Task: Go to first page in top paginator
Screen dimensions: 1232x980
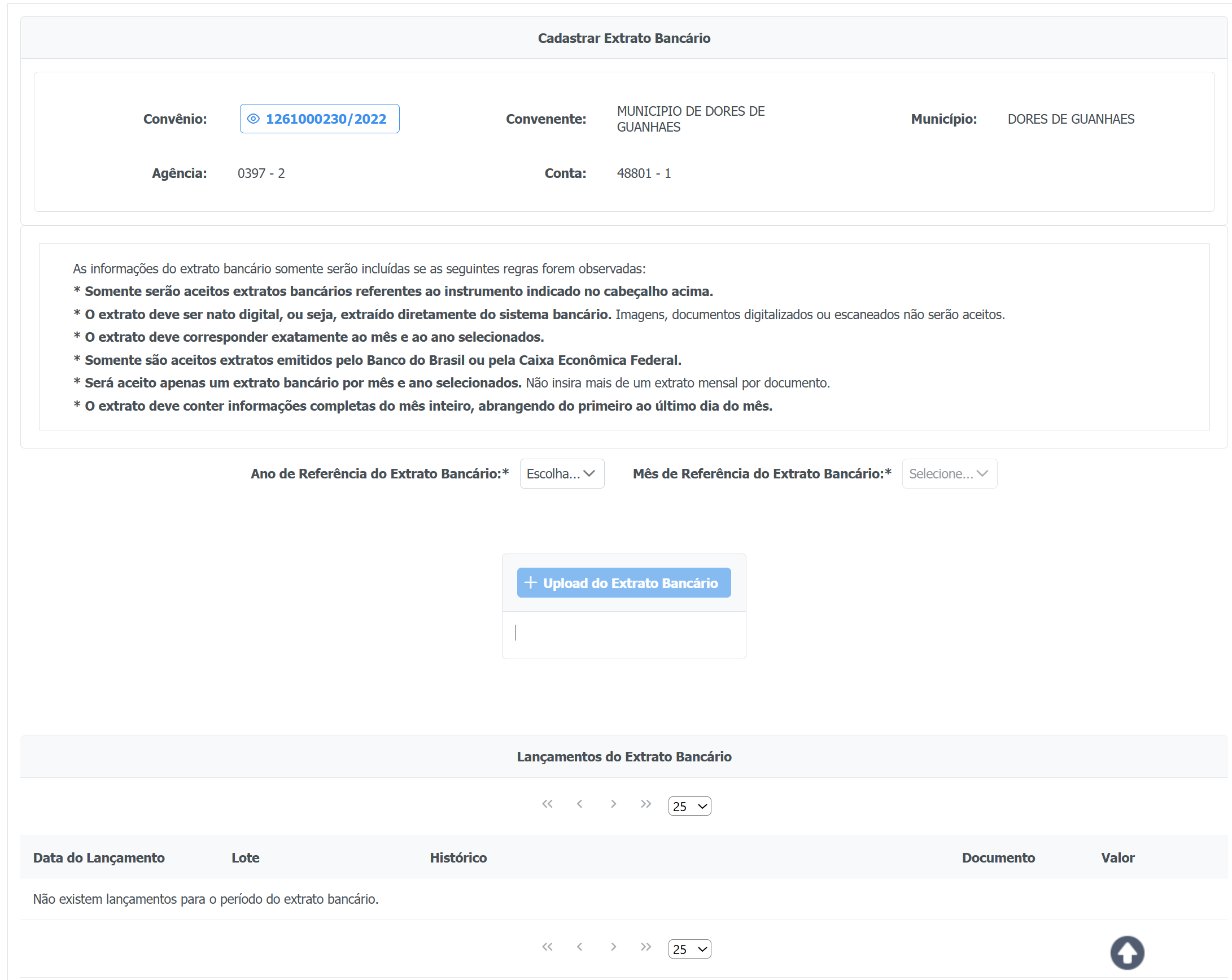Action: pyautogui.click(x=547, y=804)
